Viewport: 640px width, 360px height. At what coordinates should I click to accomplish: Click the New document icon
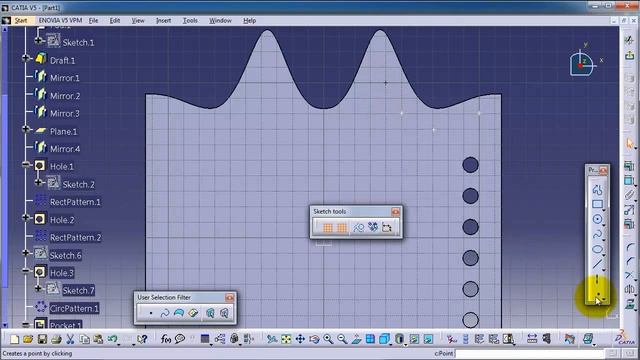point(14,339)
